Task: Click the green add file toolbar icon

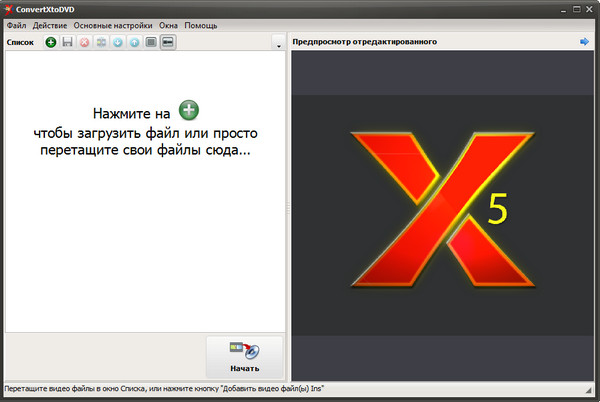Action: click(x=50, y=43)
